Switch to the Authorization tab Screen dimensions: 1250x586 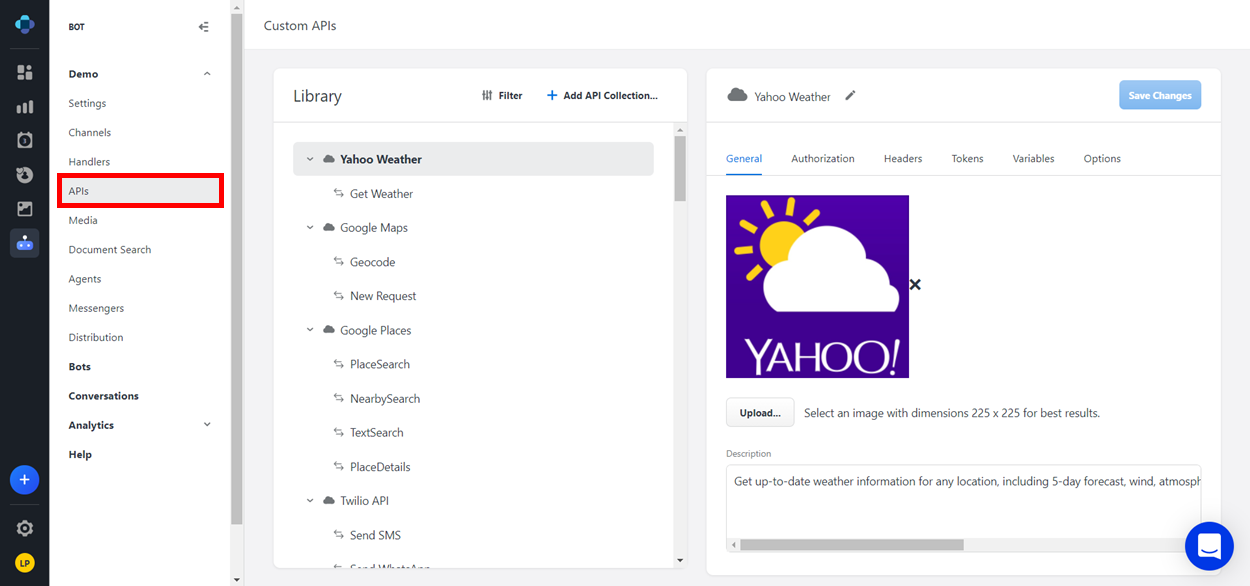(x=822, y=158)
